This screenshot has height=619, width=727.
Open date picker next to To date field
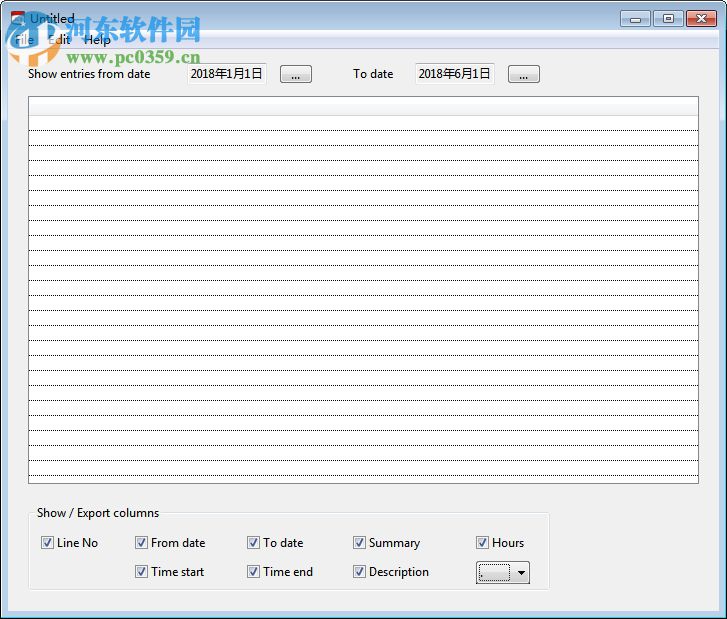click(x=523, y=74)
